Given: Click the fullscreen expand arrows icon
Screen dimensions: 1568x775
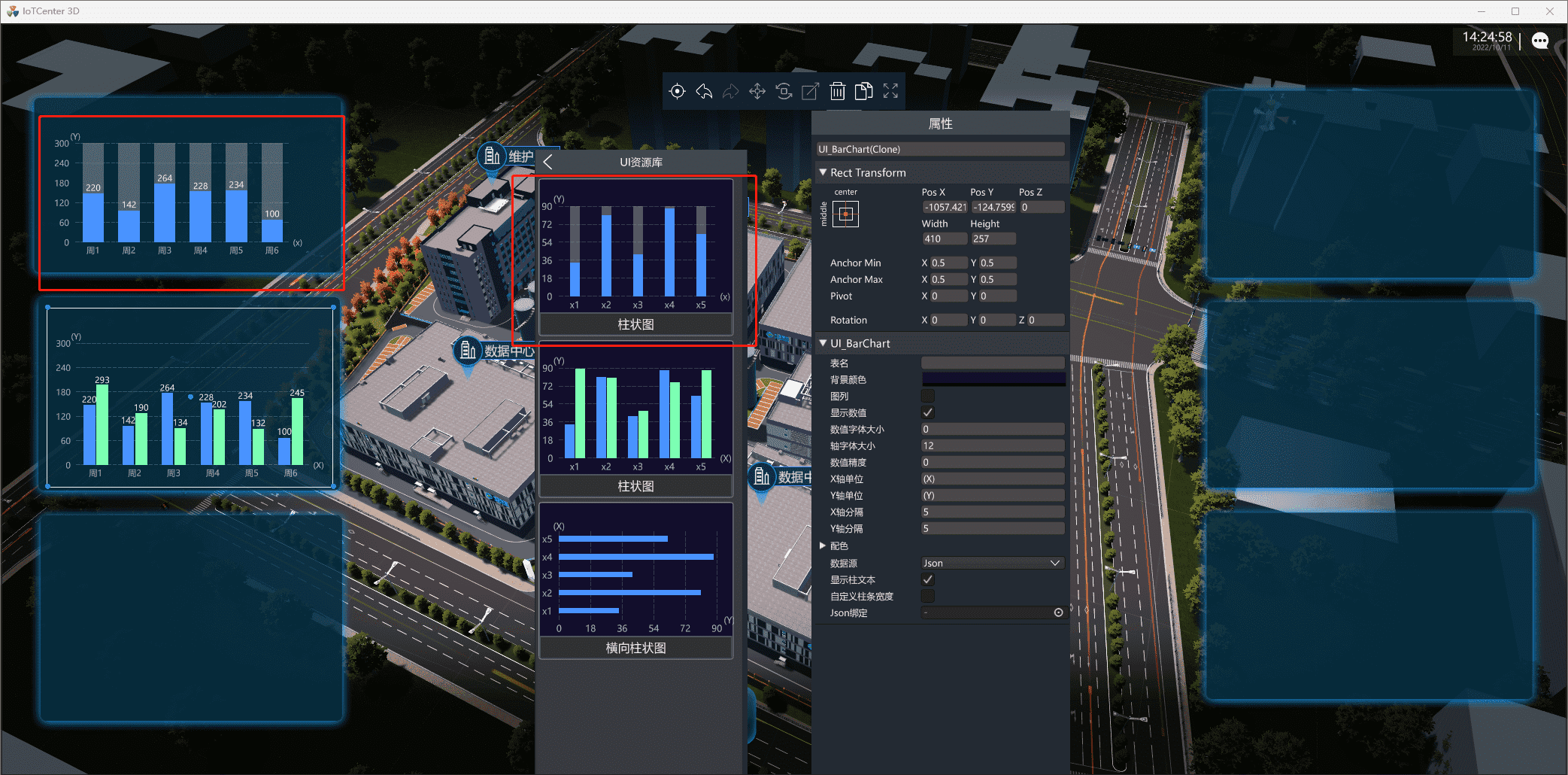Looking at the screenshot, I should click(x=890, y=92).
